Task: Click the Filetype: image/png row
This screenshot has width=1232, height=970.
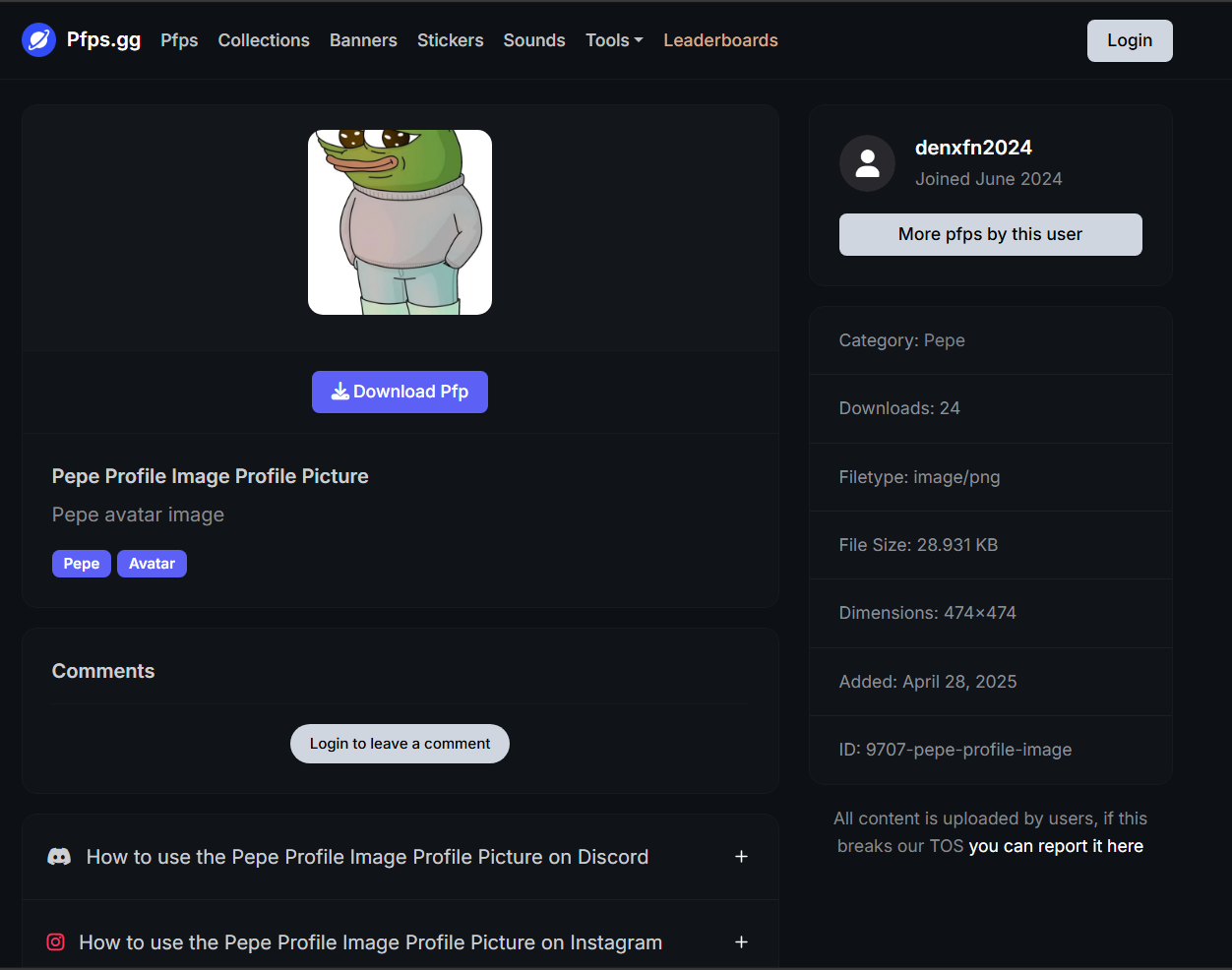Action: point(990,477)
